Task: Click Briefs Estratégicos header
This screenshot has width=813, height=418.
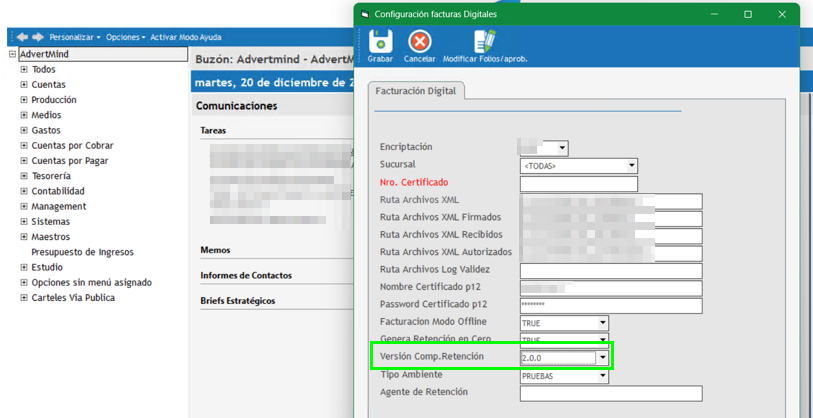Action: 237,301
